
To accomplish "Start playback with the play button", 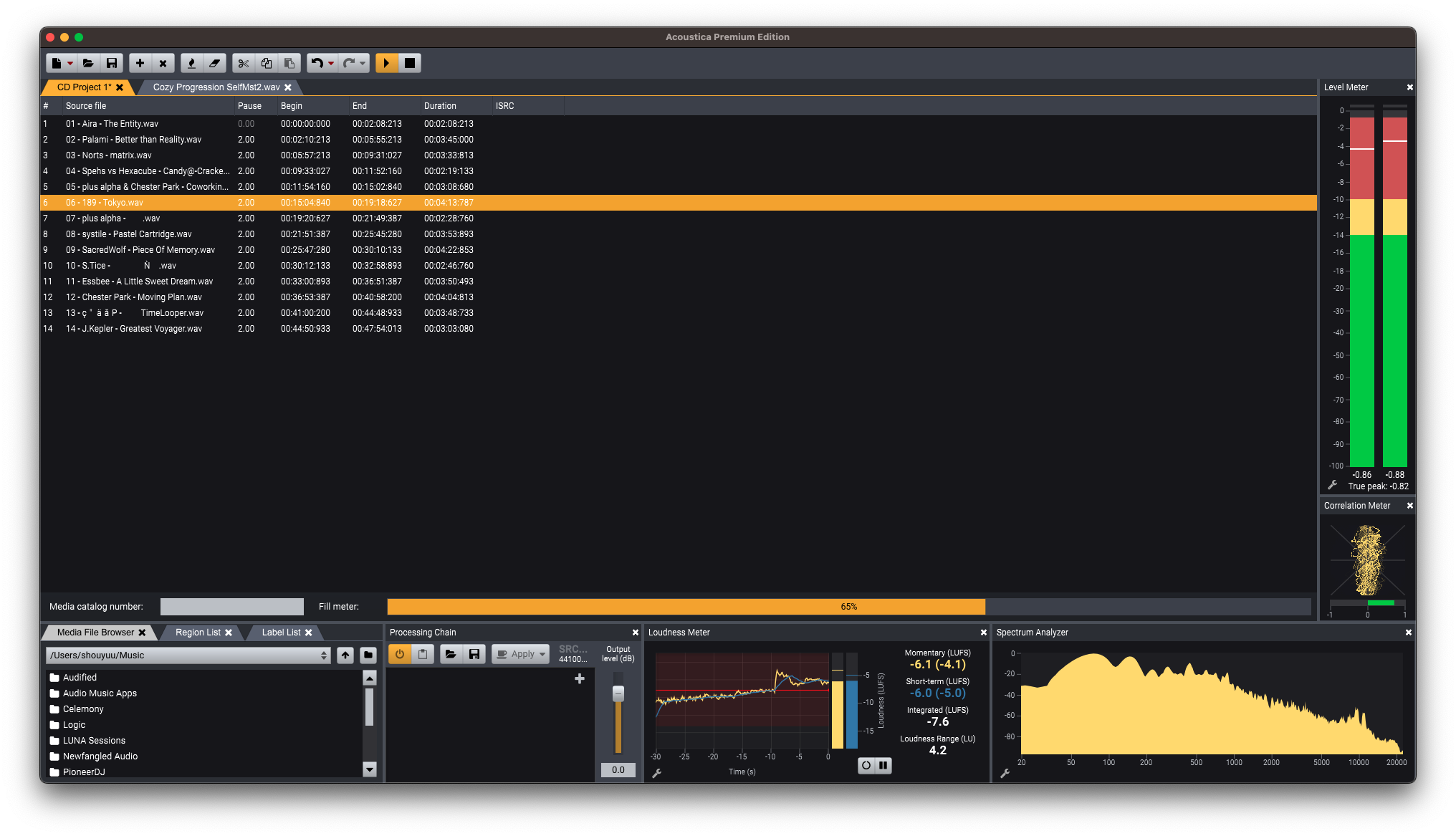I will 386,63.
